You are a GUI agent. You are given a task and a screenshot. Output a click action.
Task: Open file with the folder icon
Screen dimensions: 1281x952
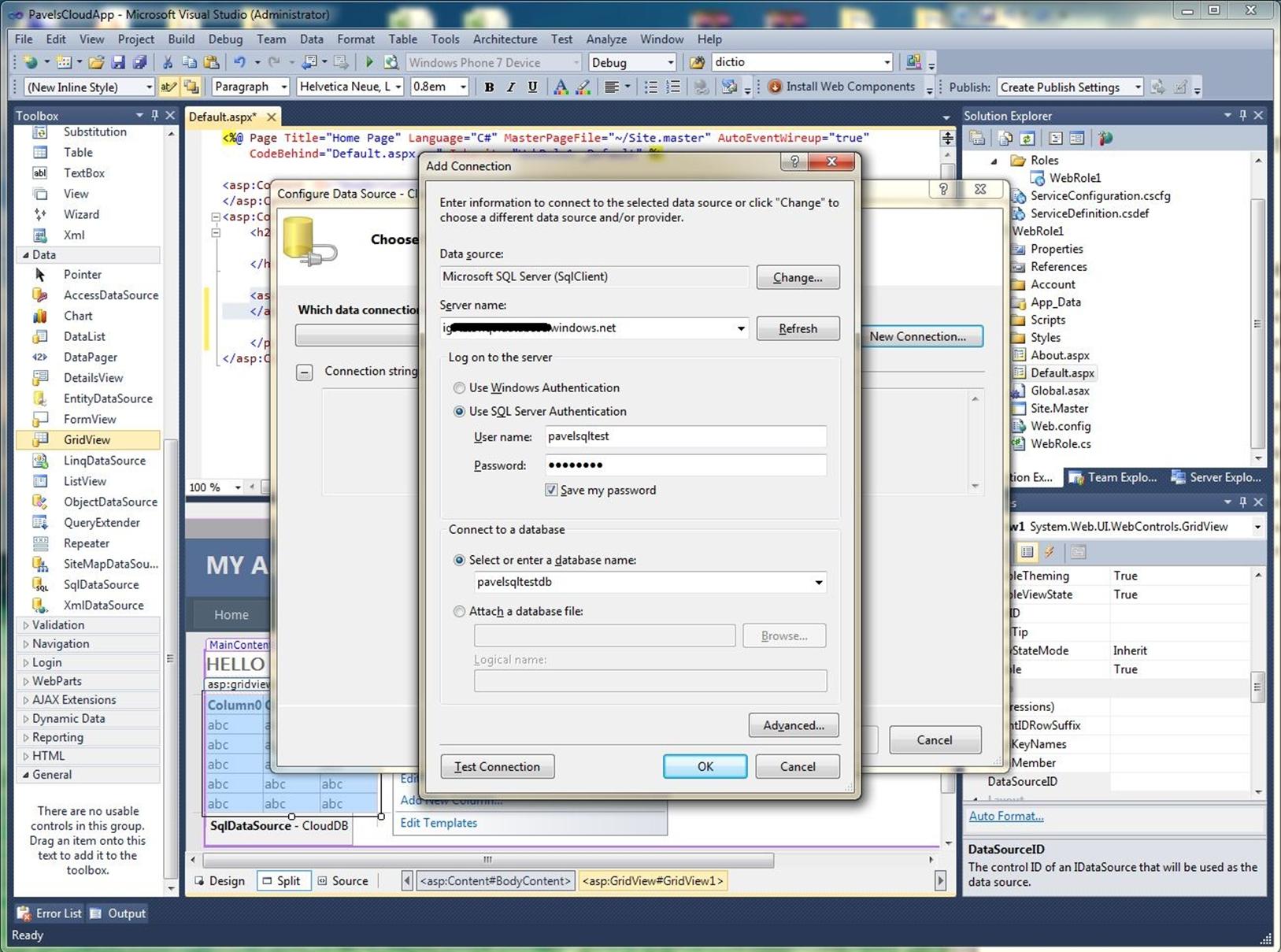click(x=96, y=62)
